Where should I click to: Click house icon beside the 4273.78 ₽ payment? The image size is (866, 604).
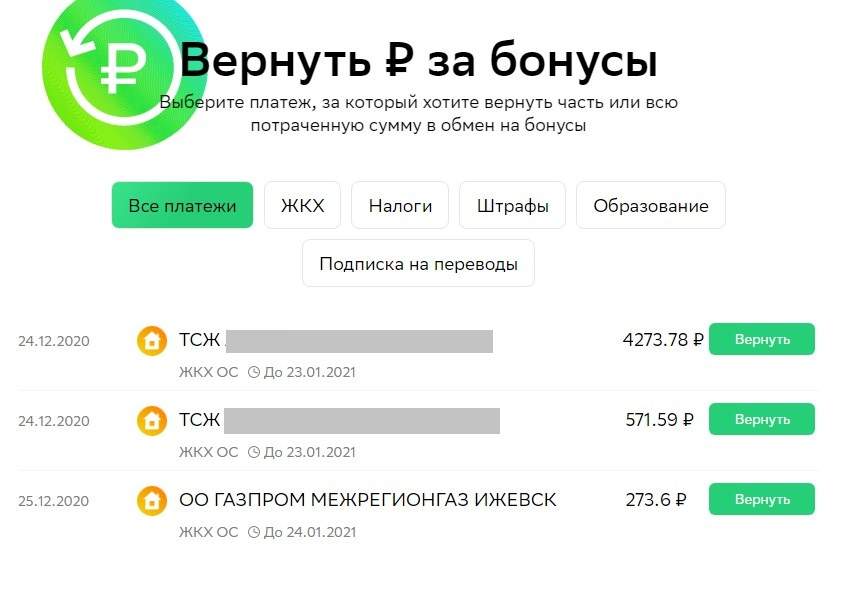pos(152,341)
